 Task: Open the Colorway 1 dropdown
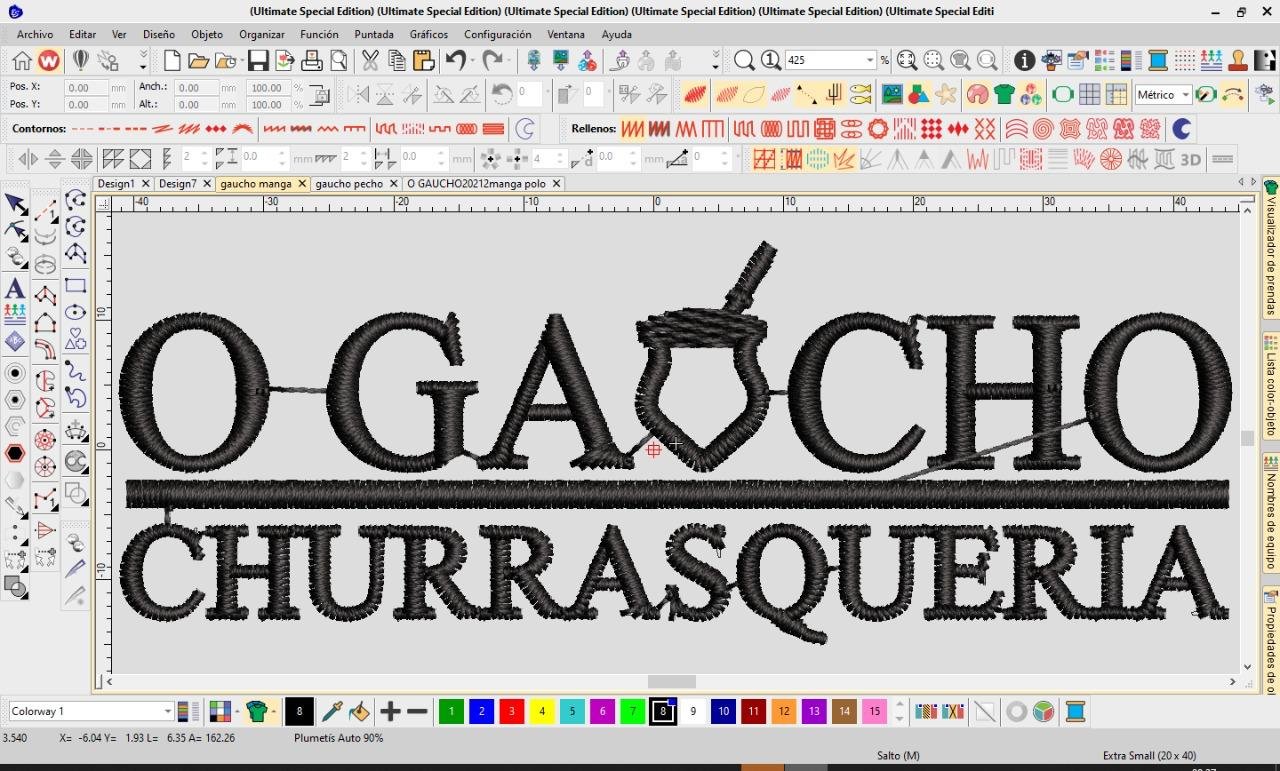(167, 712)
